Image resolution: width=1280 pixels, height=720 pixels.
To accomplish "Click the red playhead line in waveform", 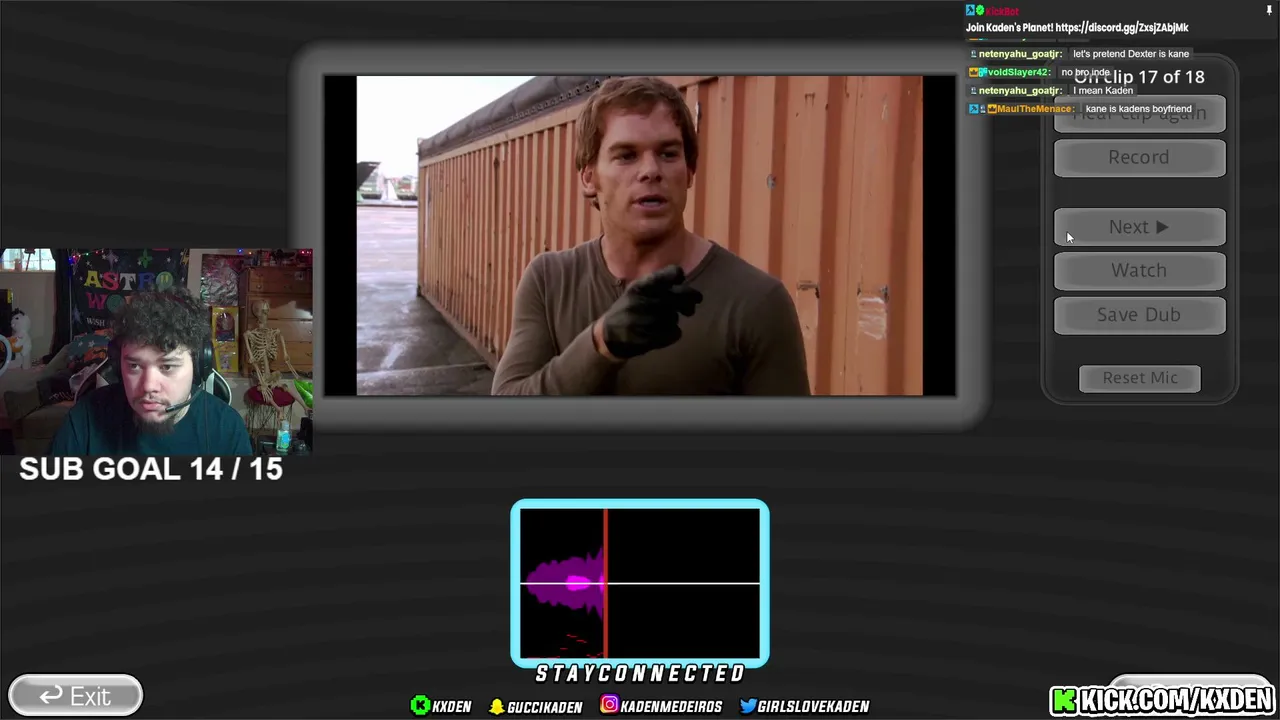I will 605,583.
